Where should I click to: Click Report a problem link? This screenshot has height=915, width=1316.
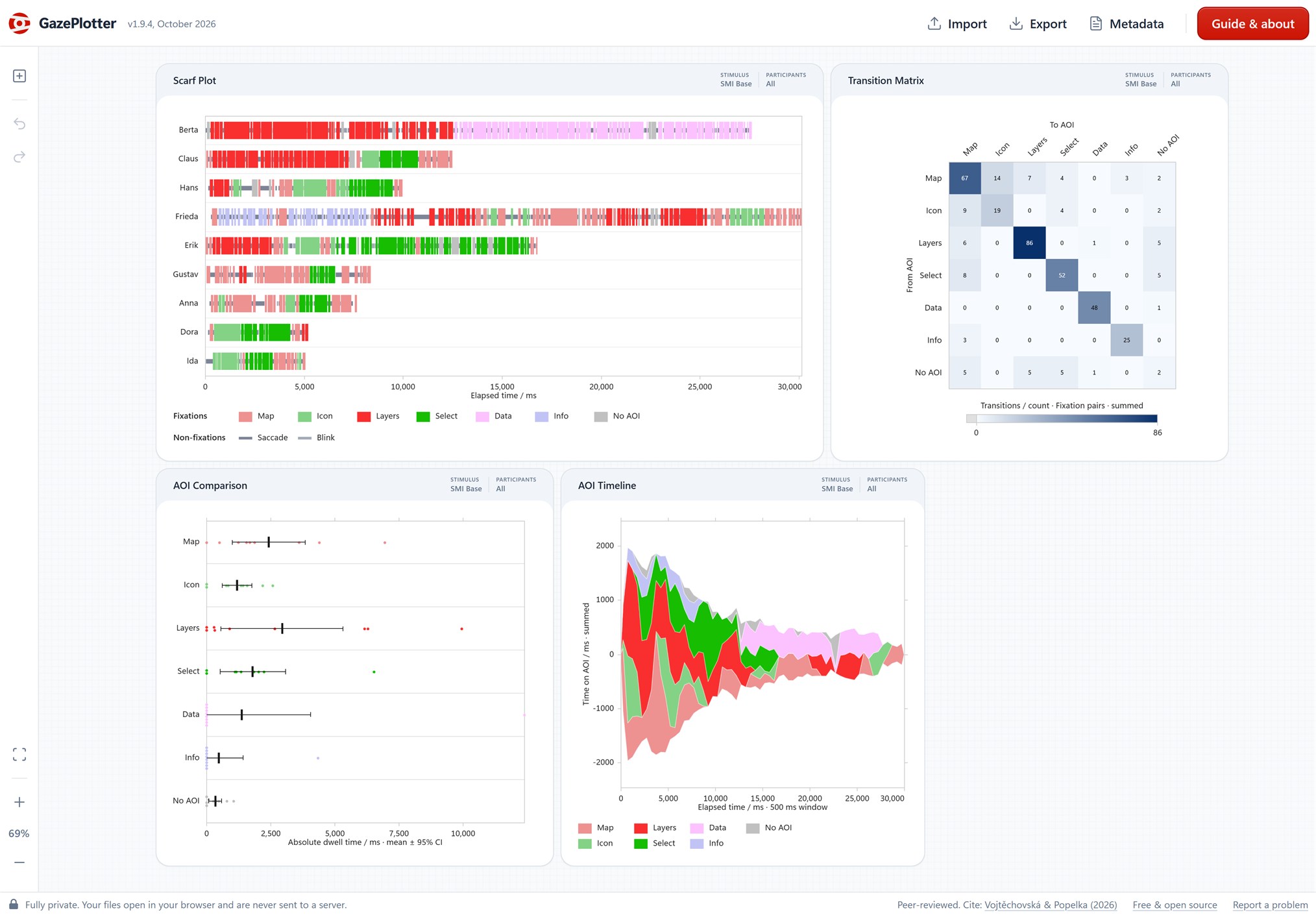click(x=1270, y=905)
